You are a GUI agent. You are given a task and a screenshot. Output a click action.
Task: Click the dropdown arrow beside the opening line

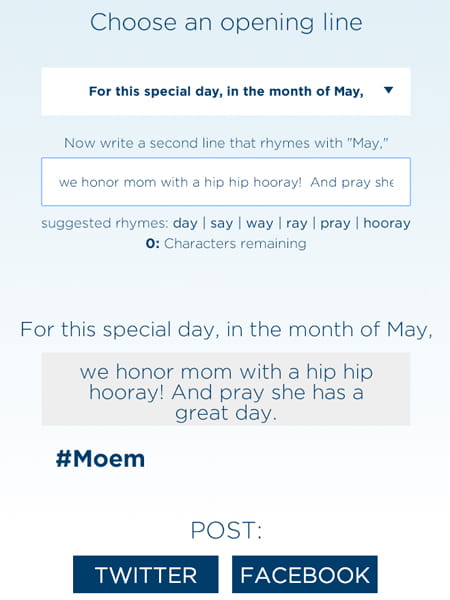click(388, 90)
